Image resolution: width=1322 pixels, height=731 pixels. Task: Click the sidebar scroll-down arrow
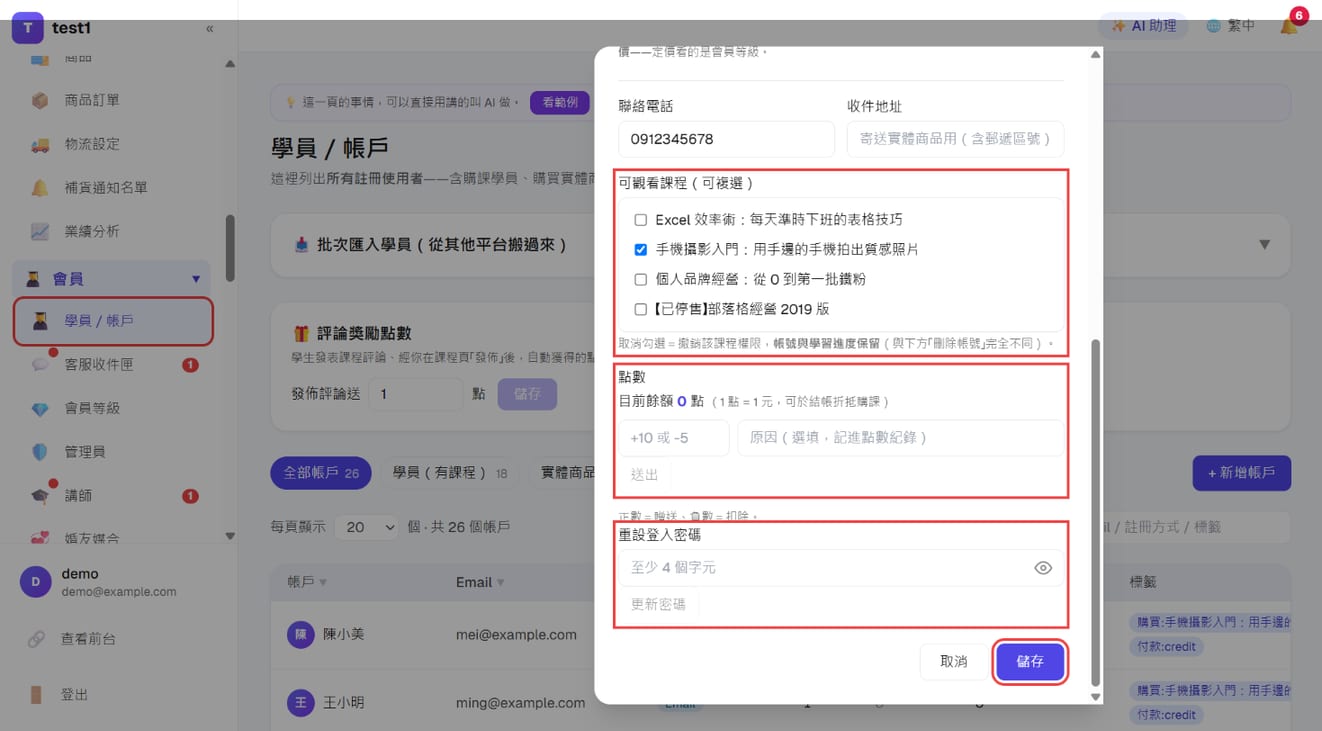click(230, 536)
